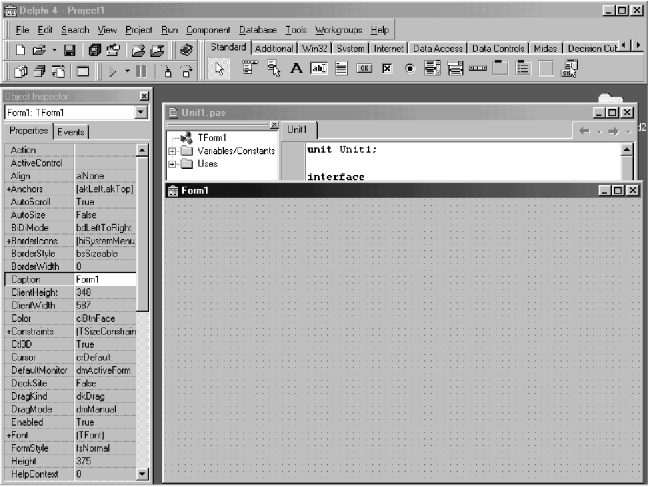Select the CheckBox component icon

coord(387,68)
